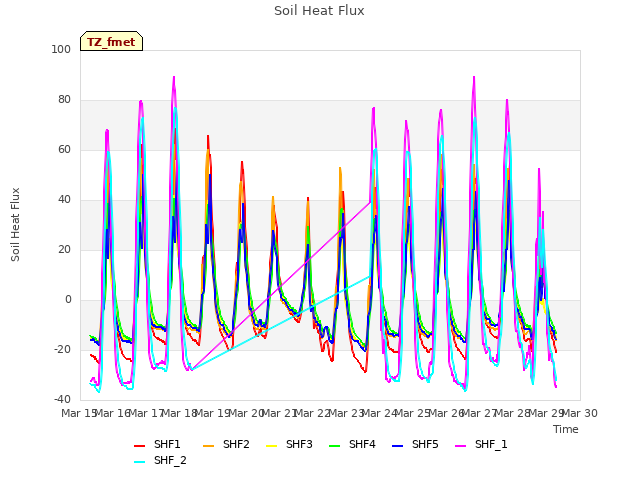Click the Time x-axis title

tap(566, 429)
